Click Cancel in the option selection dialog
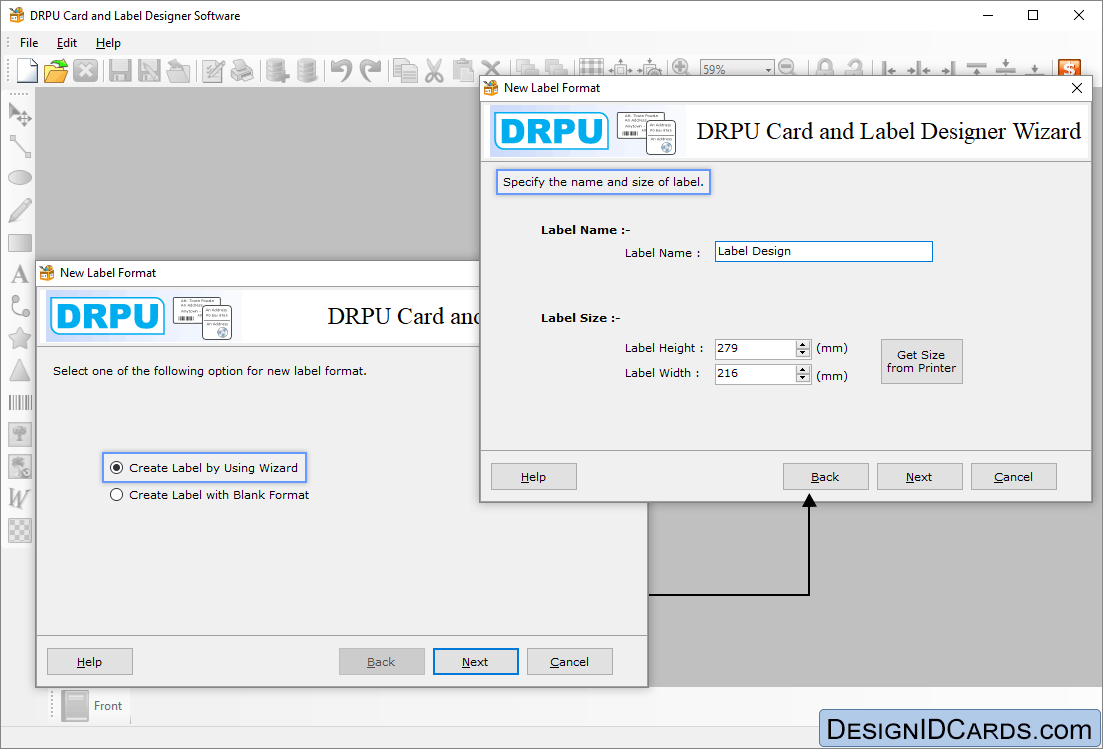 pyautogui.click(x=570, y=662)
